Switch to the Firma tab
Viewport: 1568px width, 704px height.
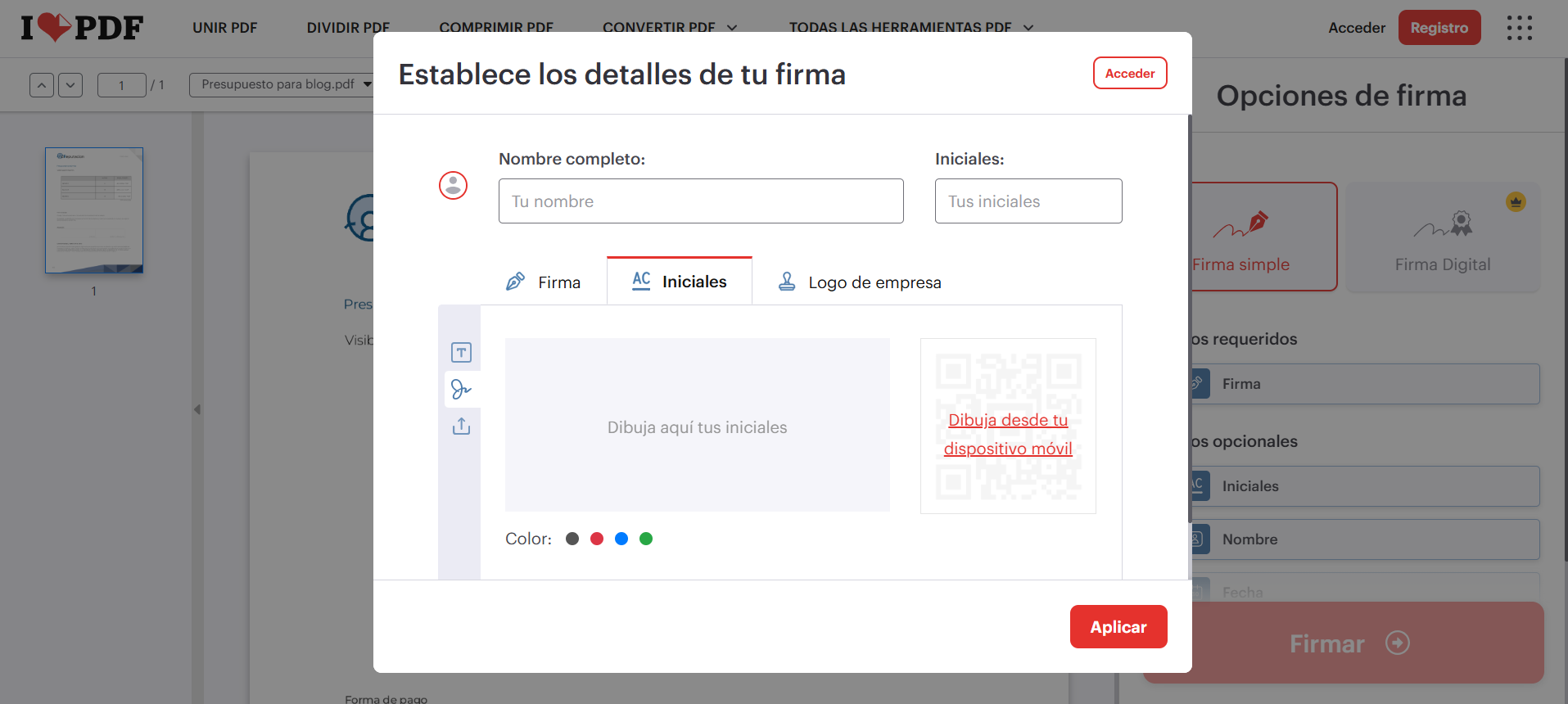[x=544, y=282]
